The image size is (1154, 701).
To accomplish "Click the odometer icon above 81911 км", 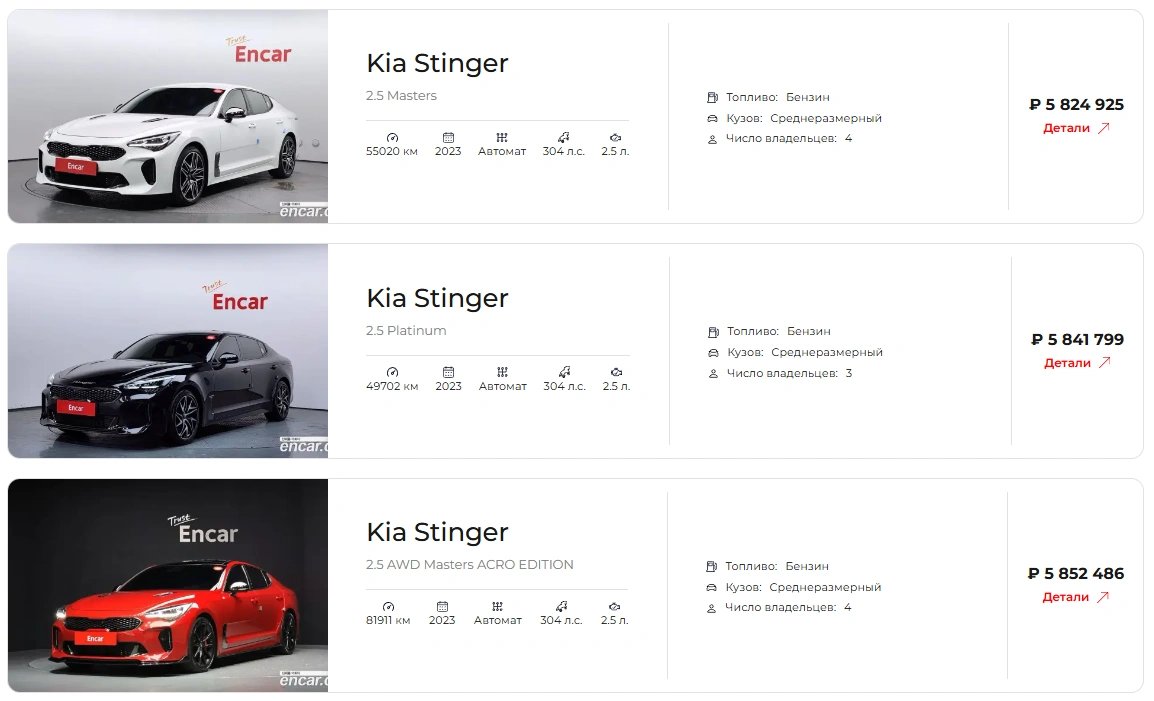I will 389,607.
